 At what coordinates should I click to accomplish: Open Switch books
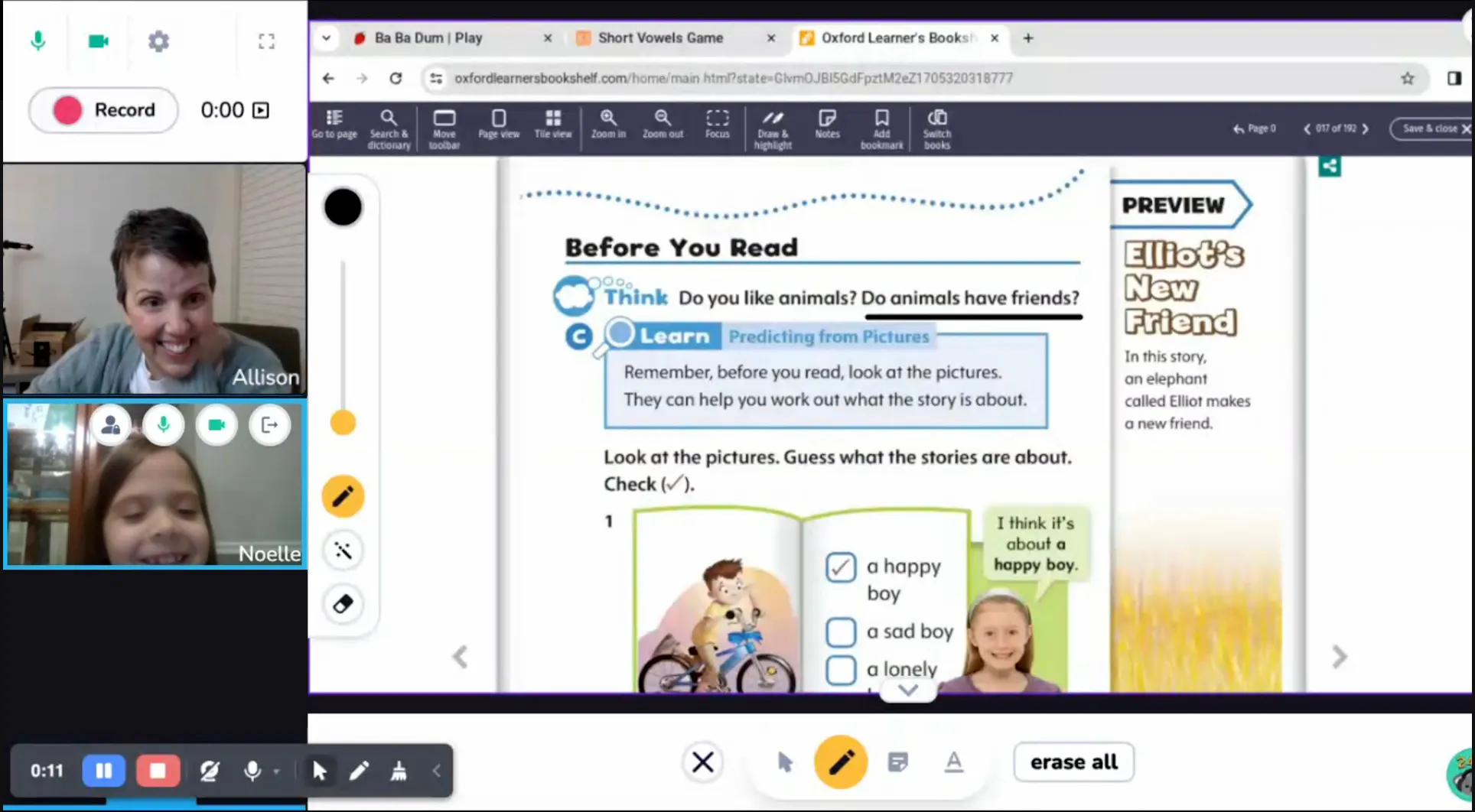[936, 128]
